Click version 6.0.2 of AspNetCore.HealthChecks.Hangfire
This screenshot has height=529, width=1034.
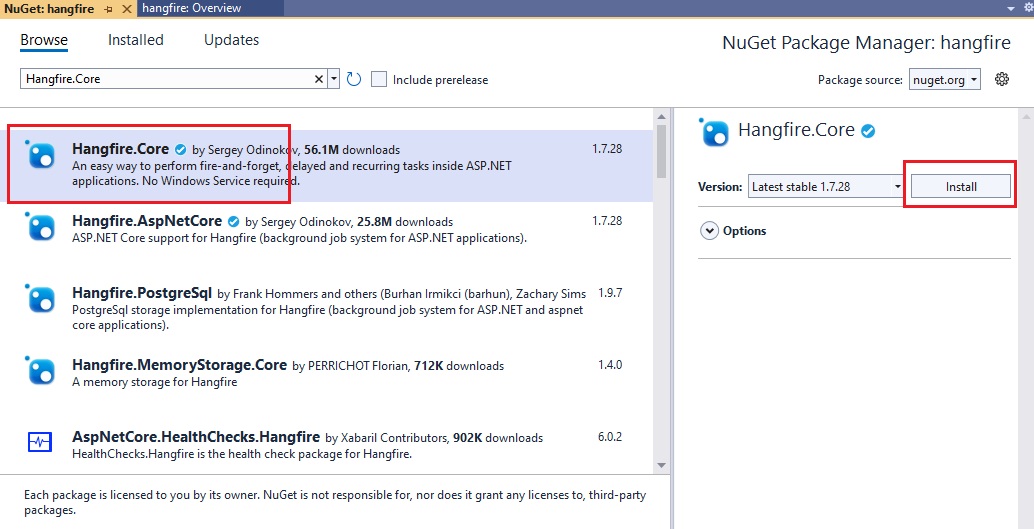(610, 437)
